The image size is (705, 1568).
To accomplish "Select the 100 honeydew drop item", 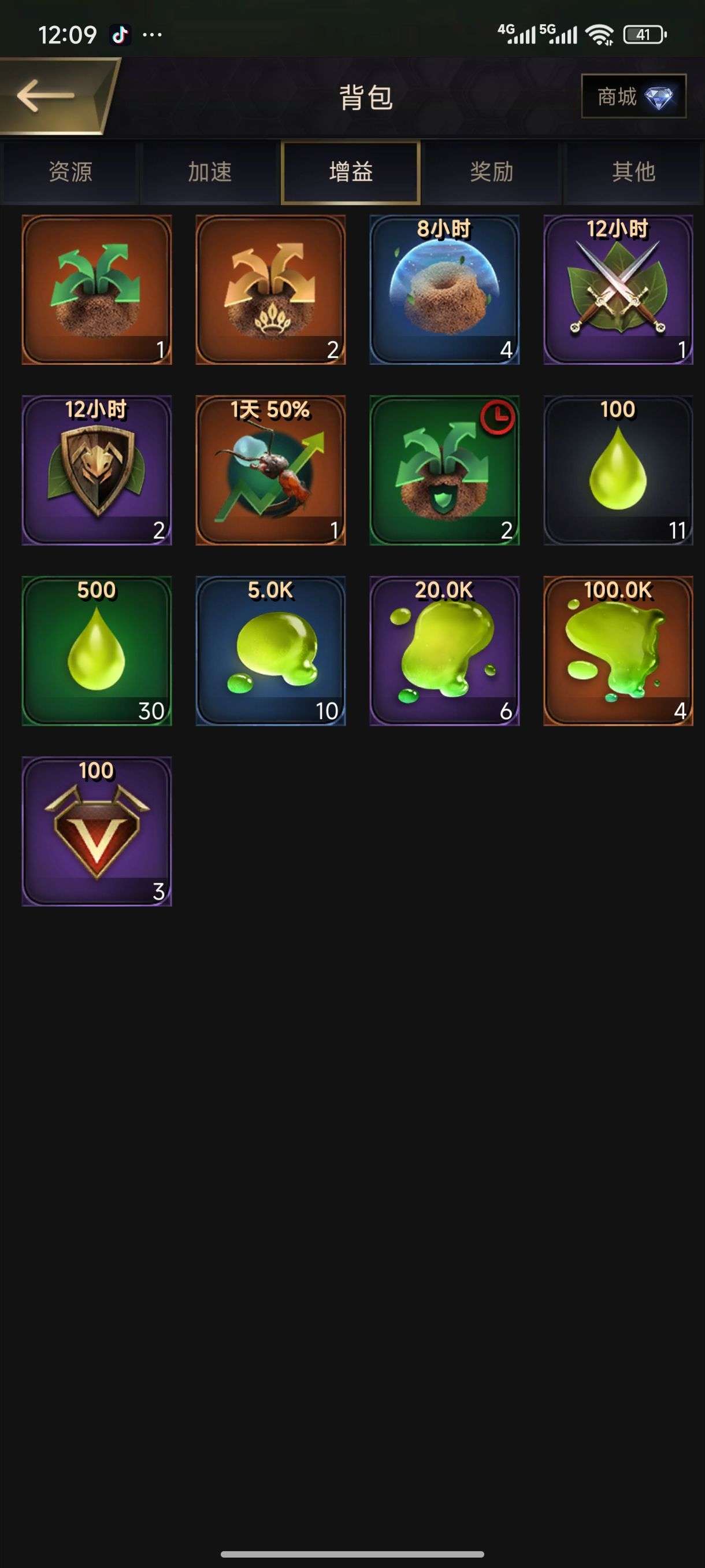I will [x=618, y=470].
